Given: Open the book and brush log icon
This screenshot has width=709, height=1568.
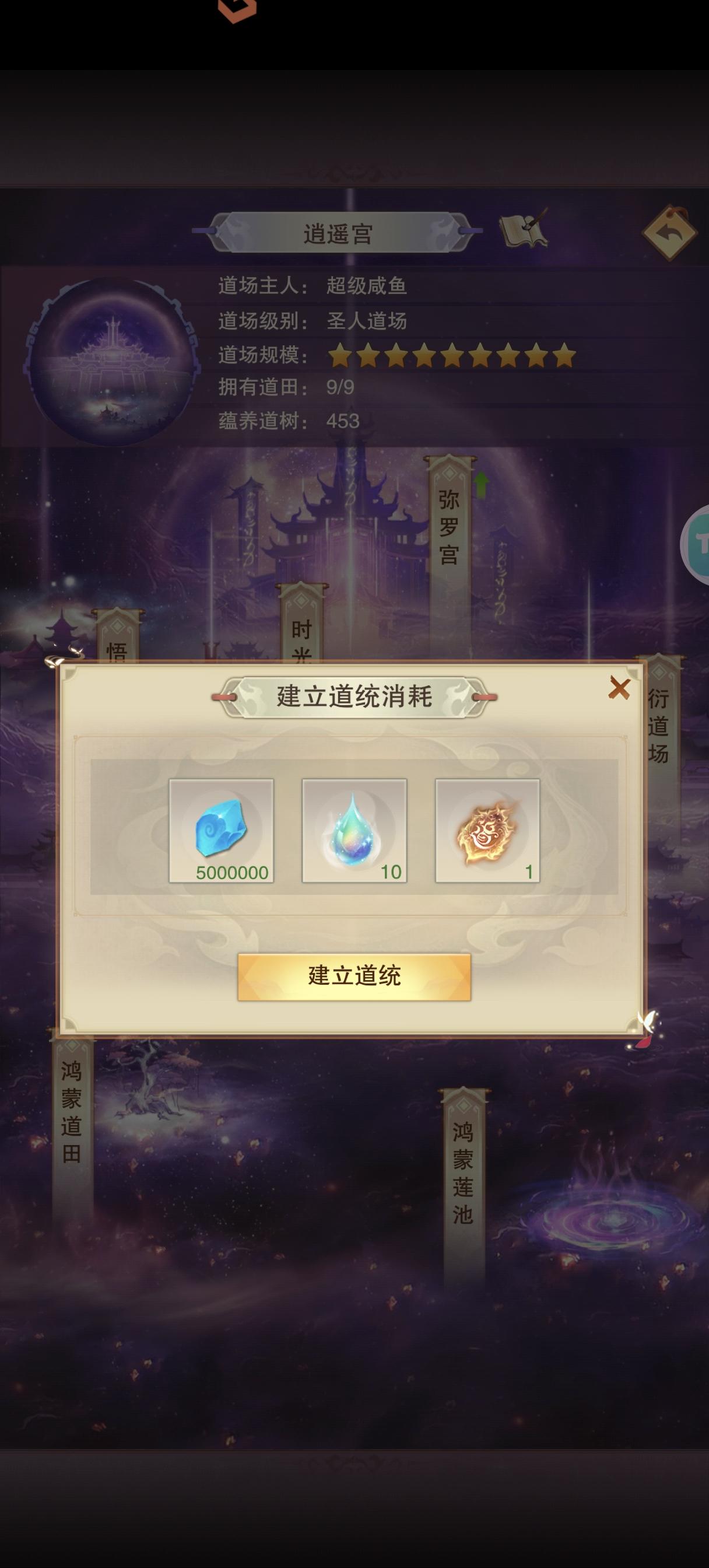Looking at the screenshot, I should pyautogui.click(x=524, y=229).
